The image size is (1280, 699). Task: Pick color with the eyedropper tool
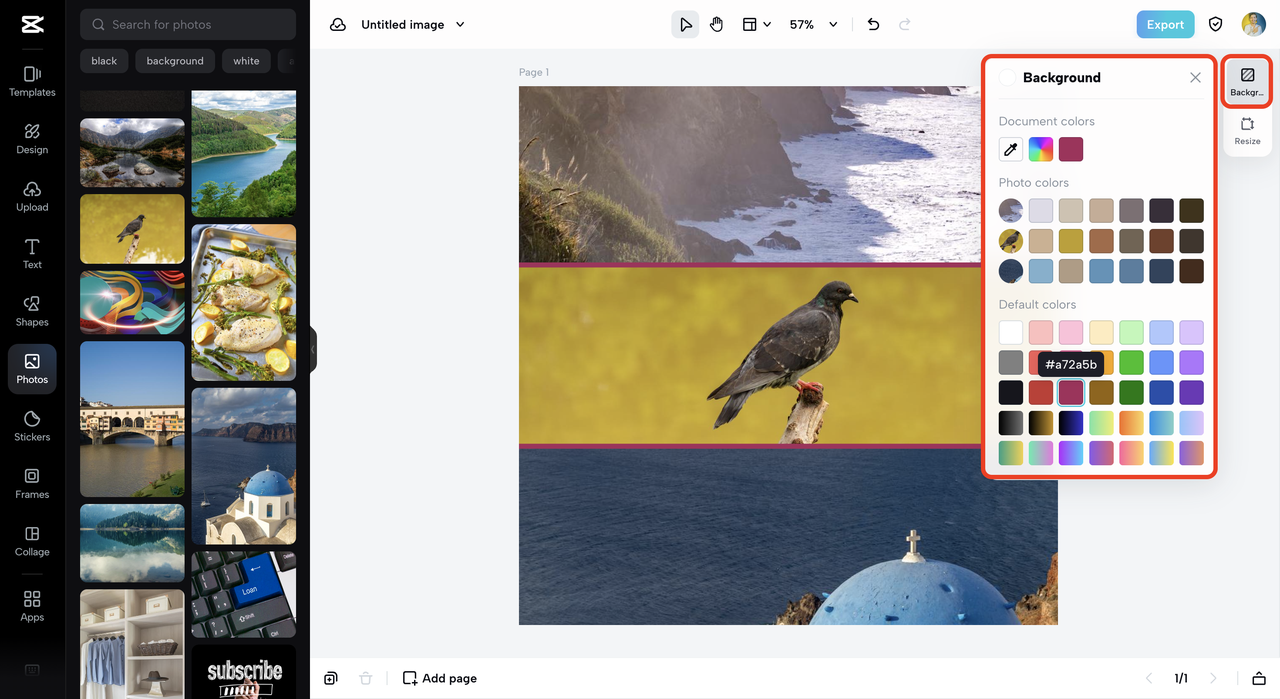(x=1011, y=150)
